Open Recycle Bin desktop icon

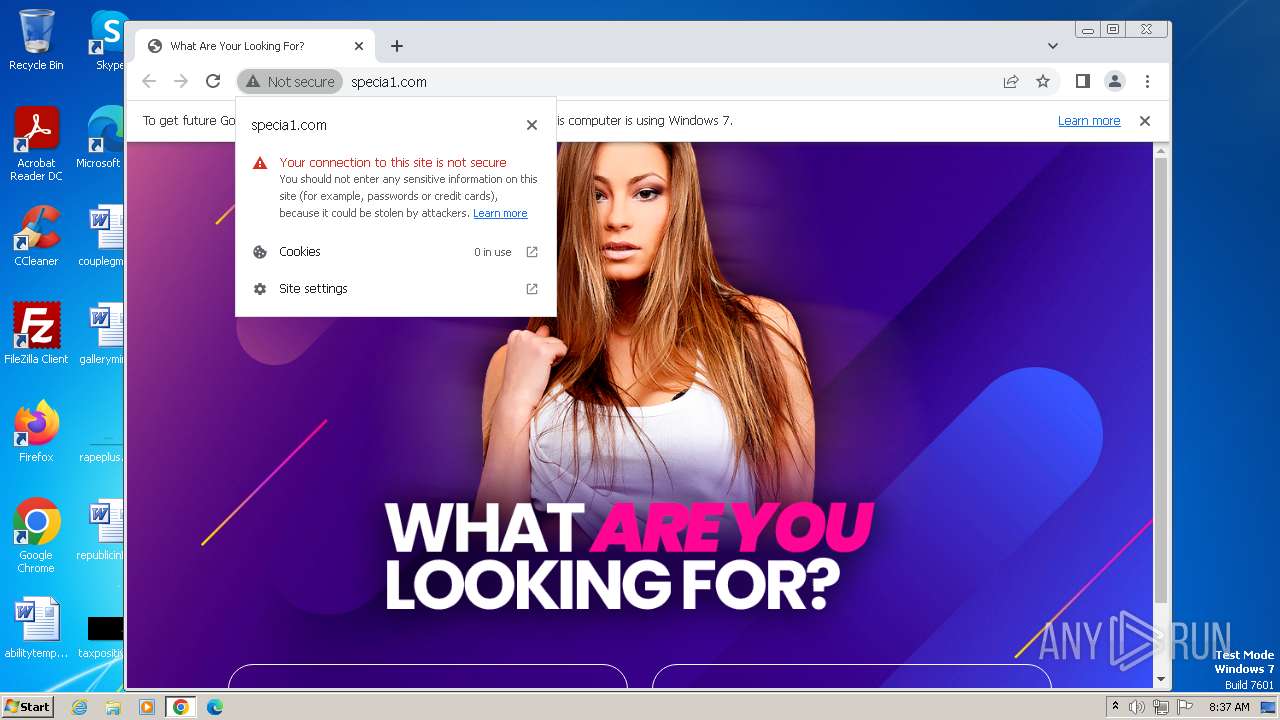pos(36,40)
